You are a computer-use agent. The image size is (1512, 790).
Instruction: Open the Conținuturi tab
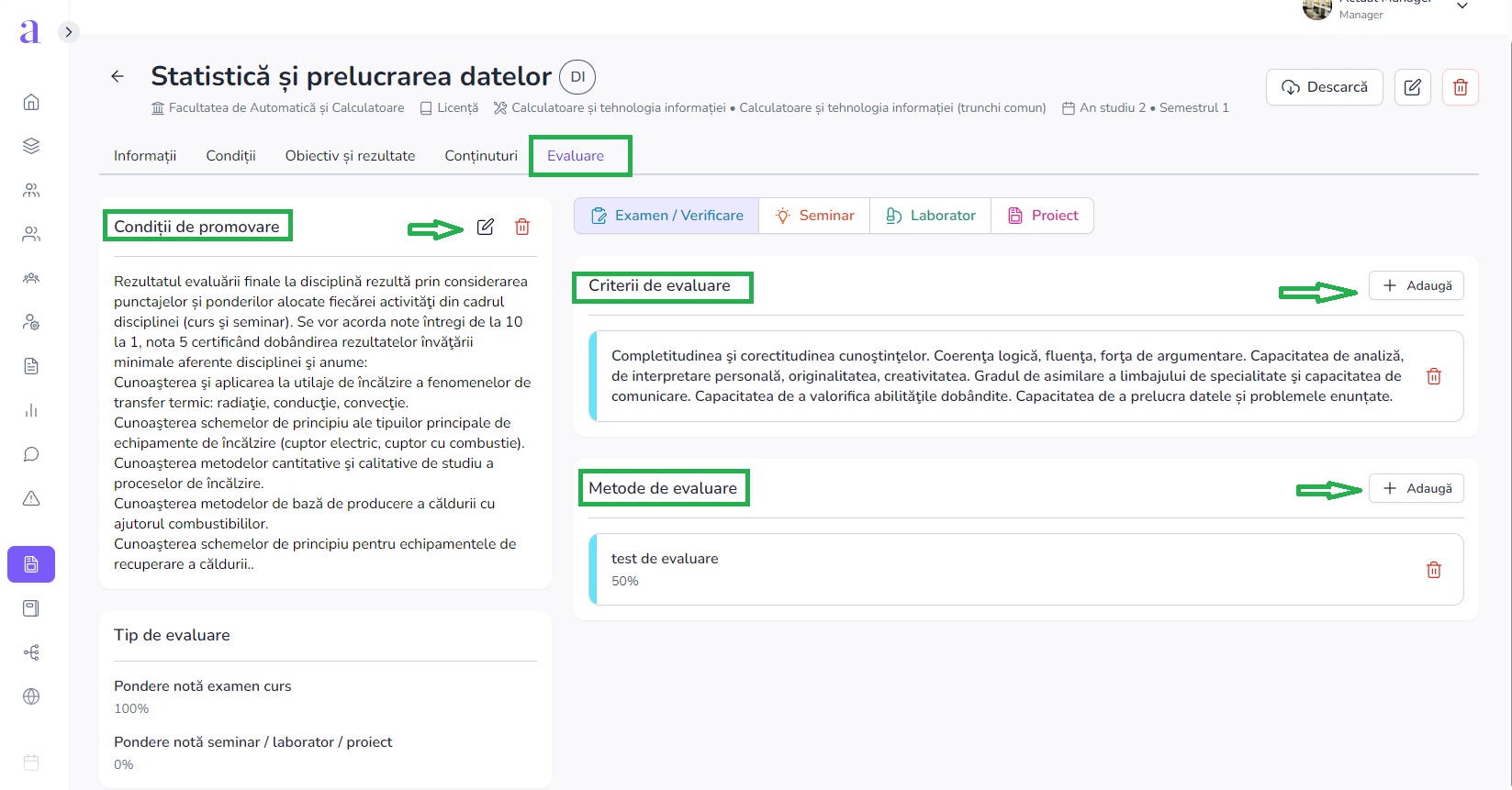[x=481, y=156]
